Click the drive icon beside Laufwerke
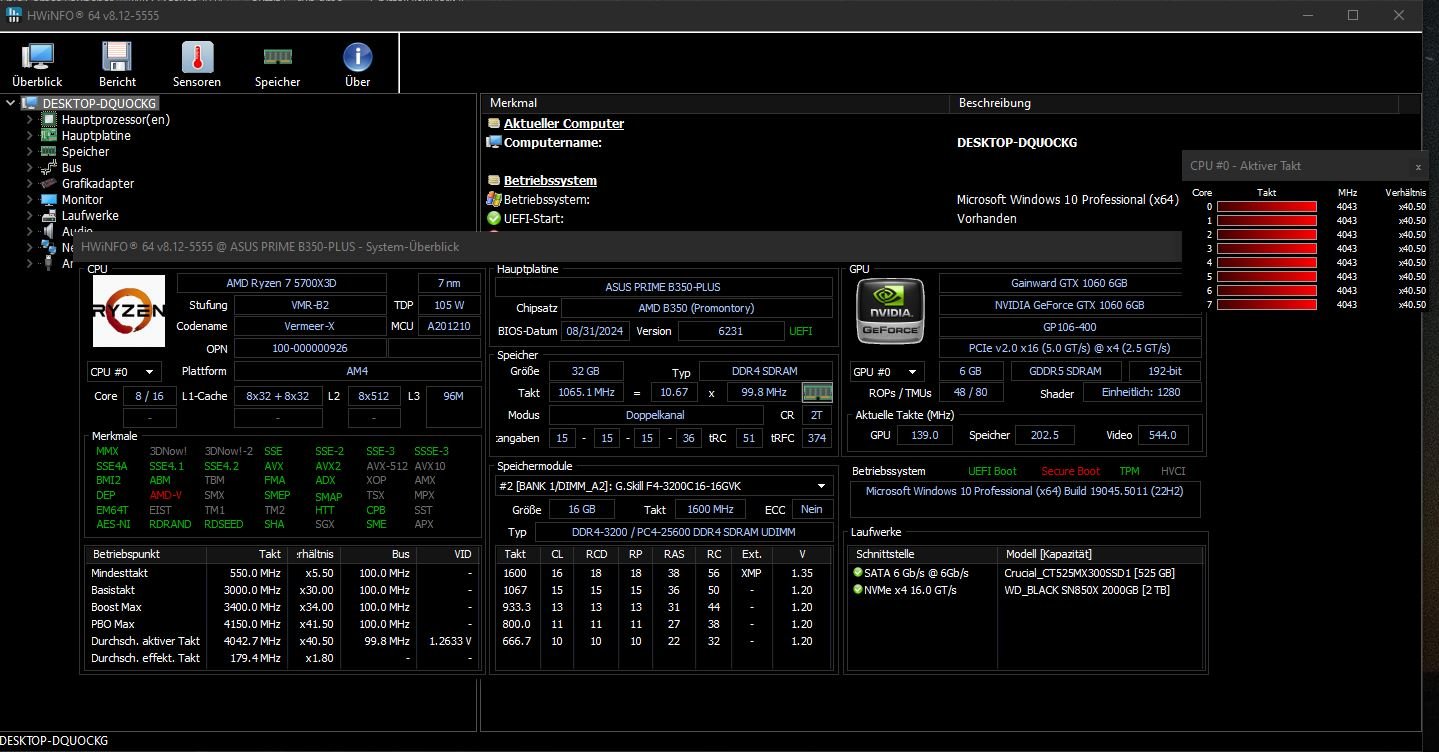 48,216
